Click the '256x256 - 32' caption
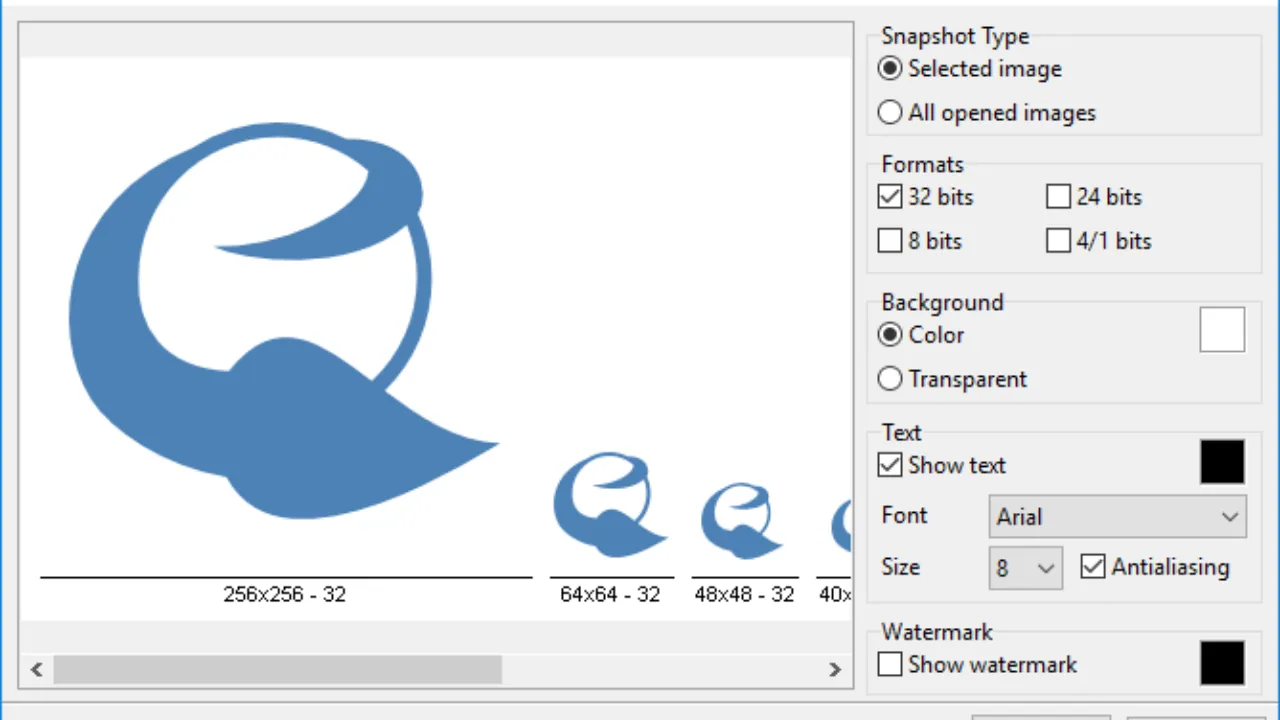The width and height of the screenshot is (1280, 720). 285,595
